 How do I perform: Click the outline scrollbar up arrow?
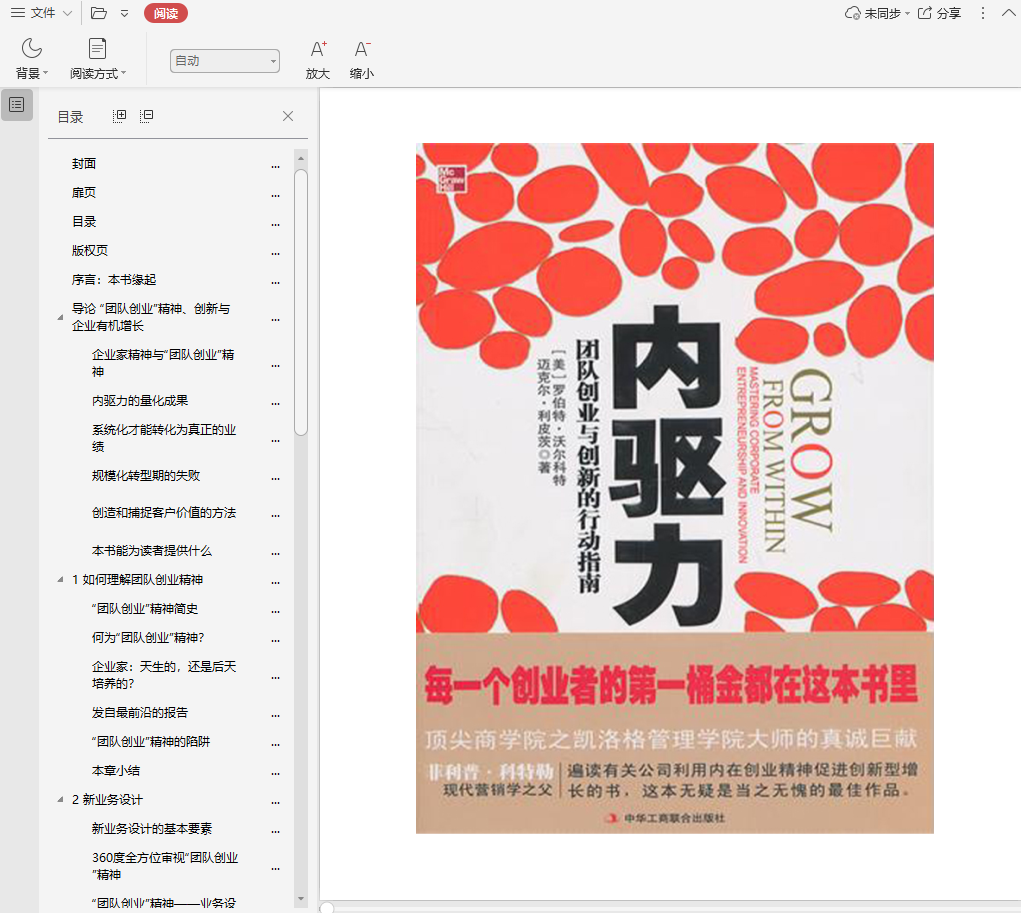(x=301, y=158)
